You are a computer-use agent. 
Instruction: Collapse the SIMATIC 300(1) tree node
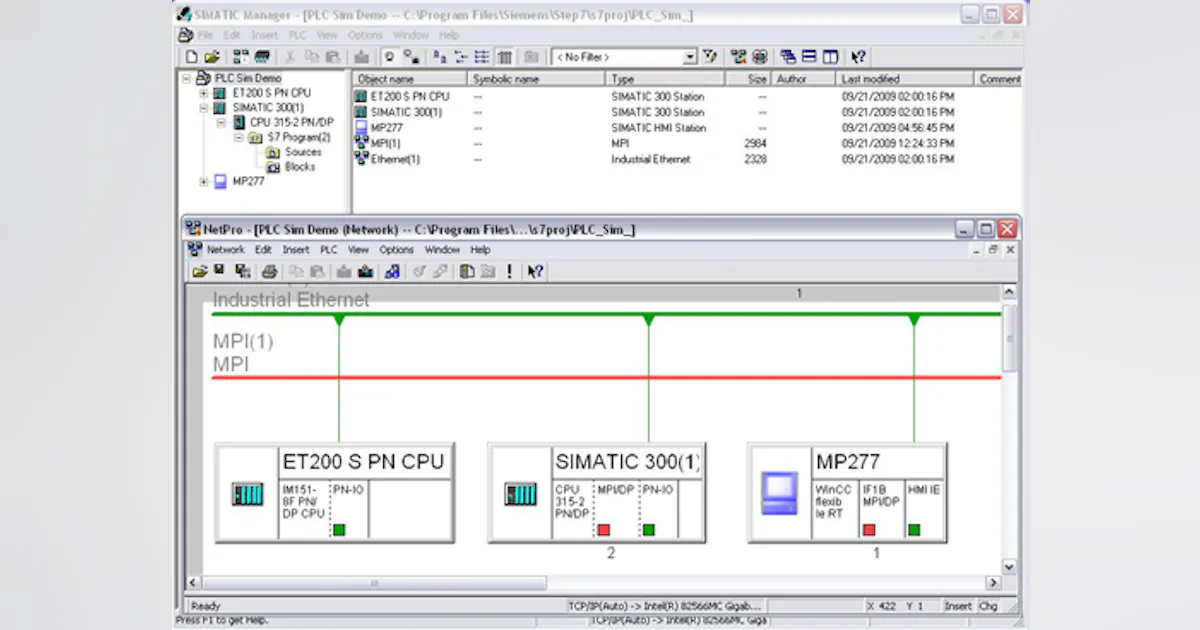point(204,107)
